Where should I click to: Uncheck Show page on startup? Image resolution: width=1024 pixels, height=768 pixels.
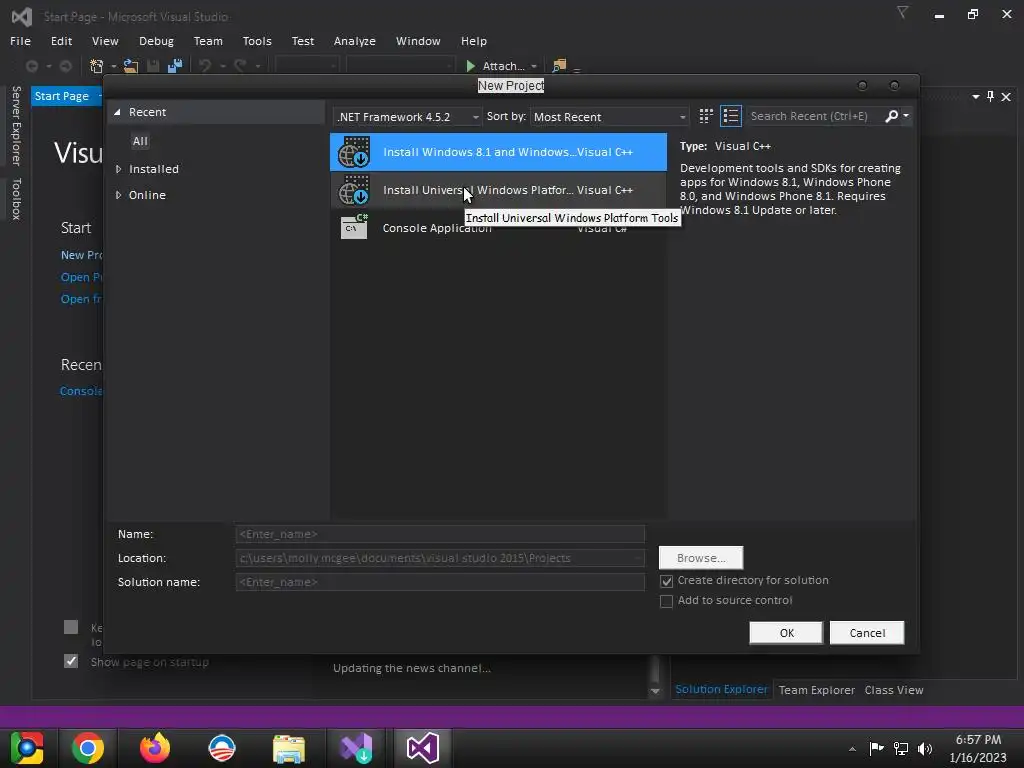coord(71,662)
